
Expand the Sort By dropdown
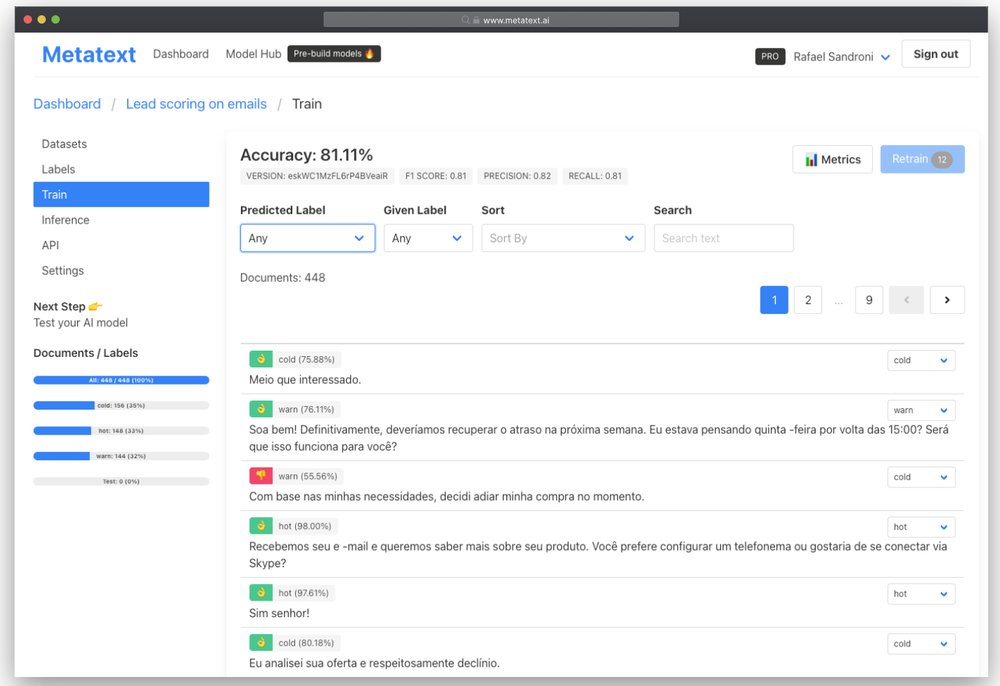(x=562, y=238)
